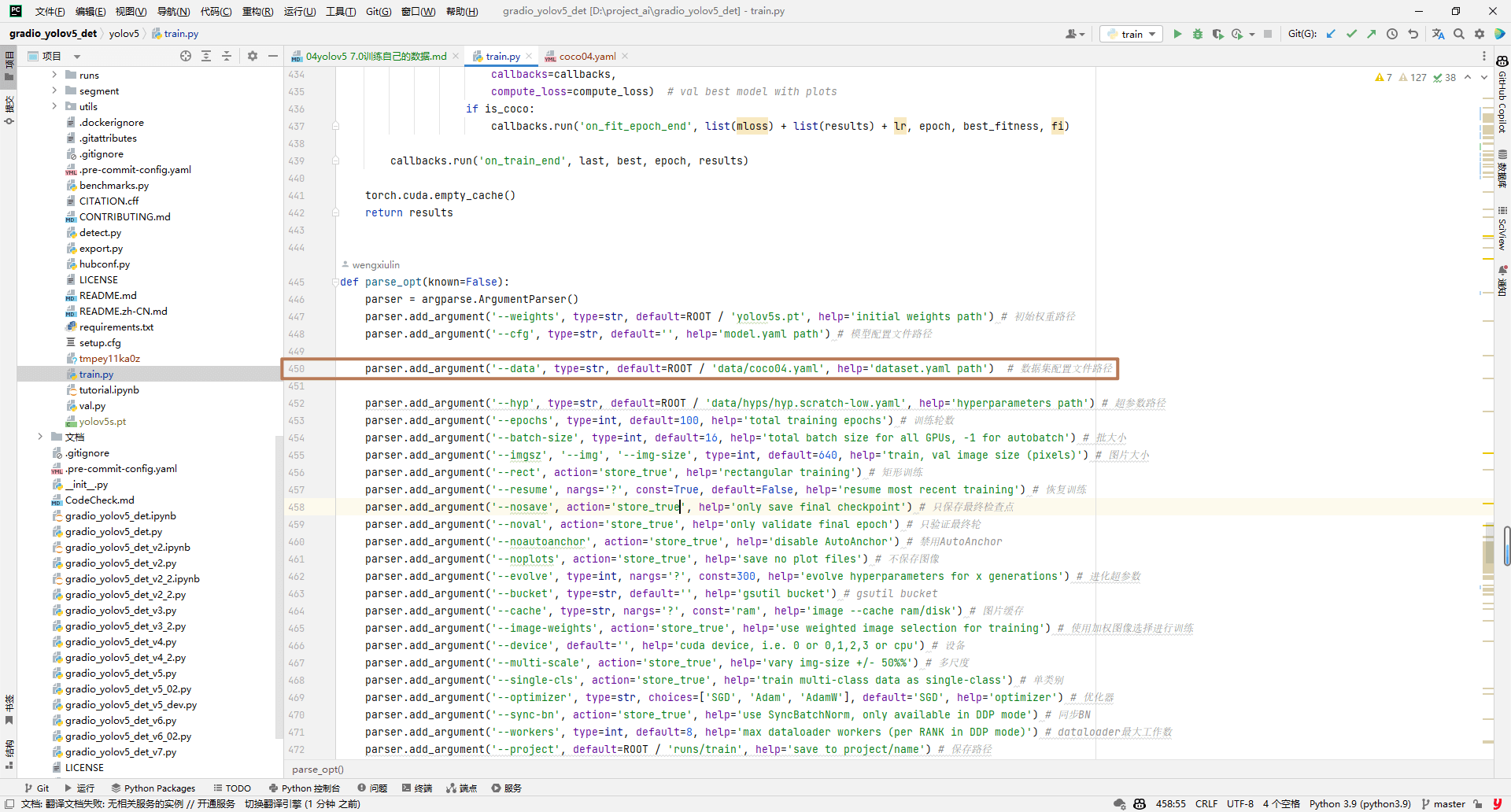Open 终端 terminal tool window

(x=417, y=788)
